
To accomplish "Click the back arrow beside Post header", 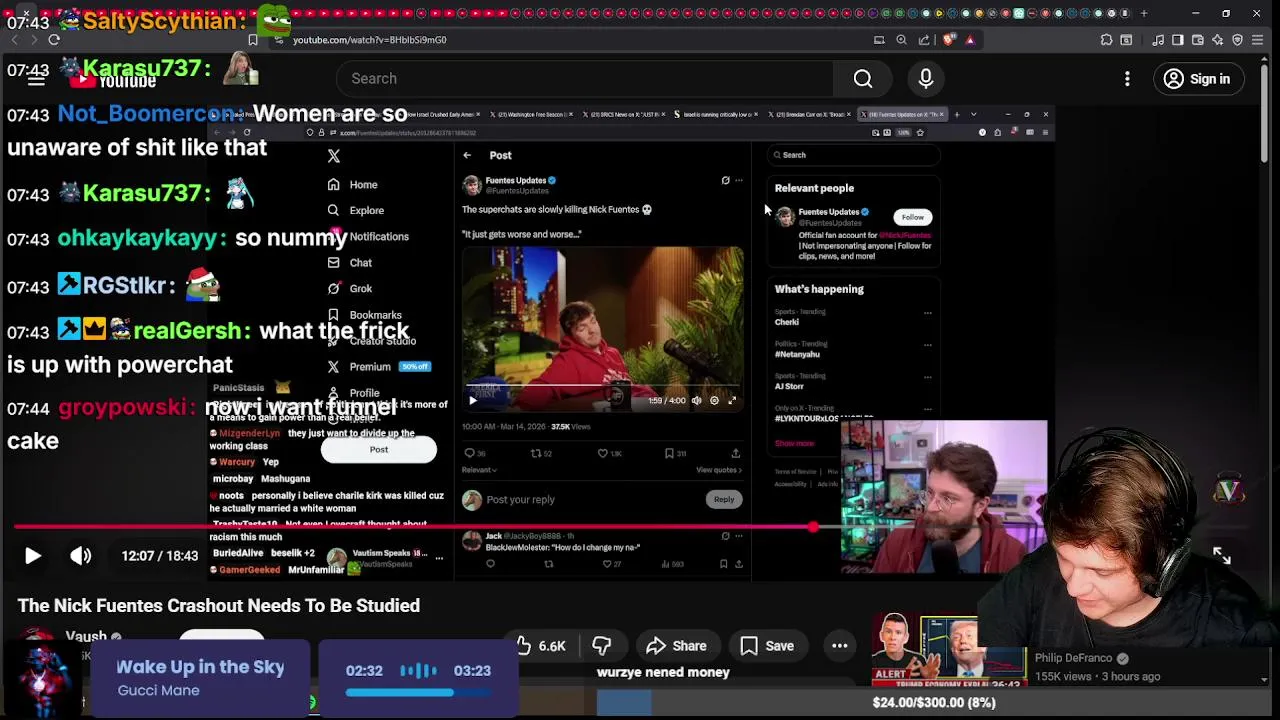I will pos(467,155).
